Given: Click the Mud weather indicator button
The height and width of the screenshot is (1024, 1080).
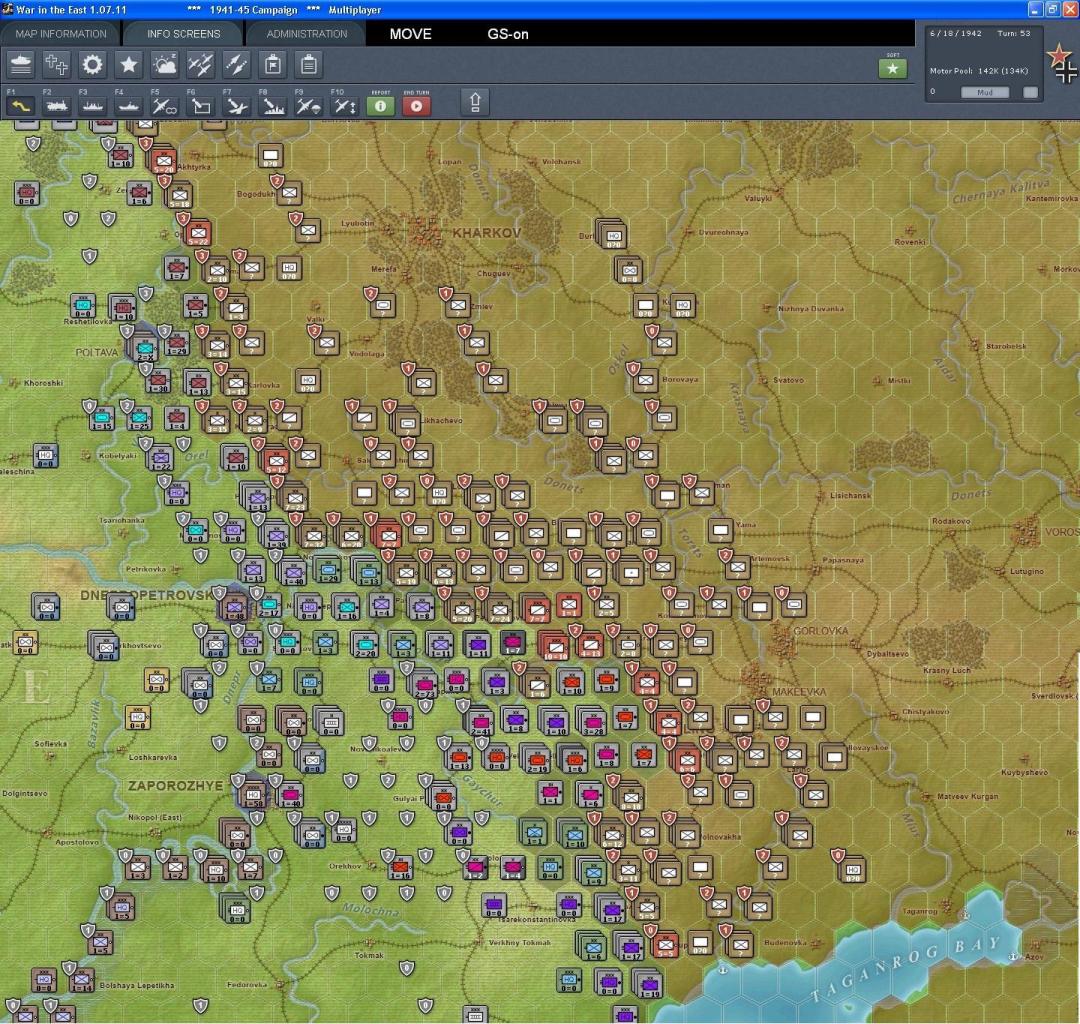Looking at the screenshot, I should 984,92.
